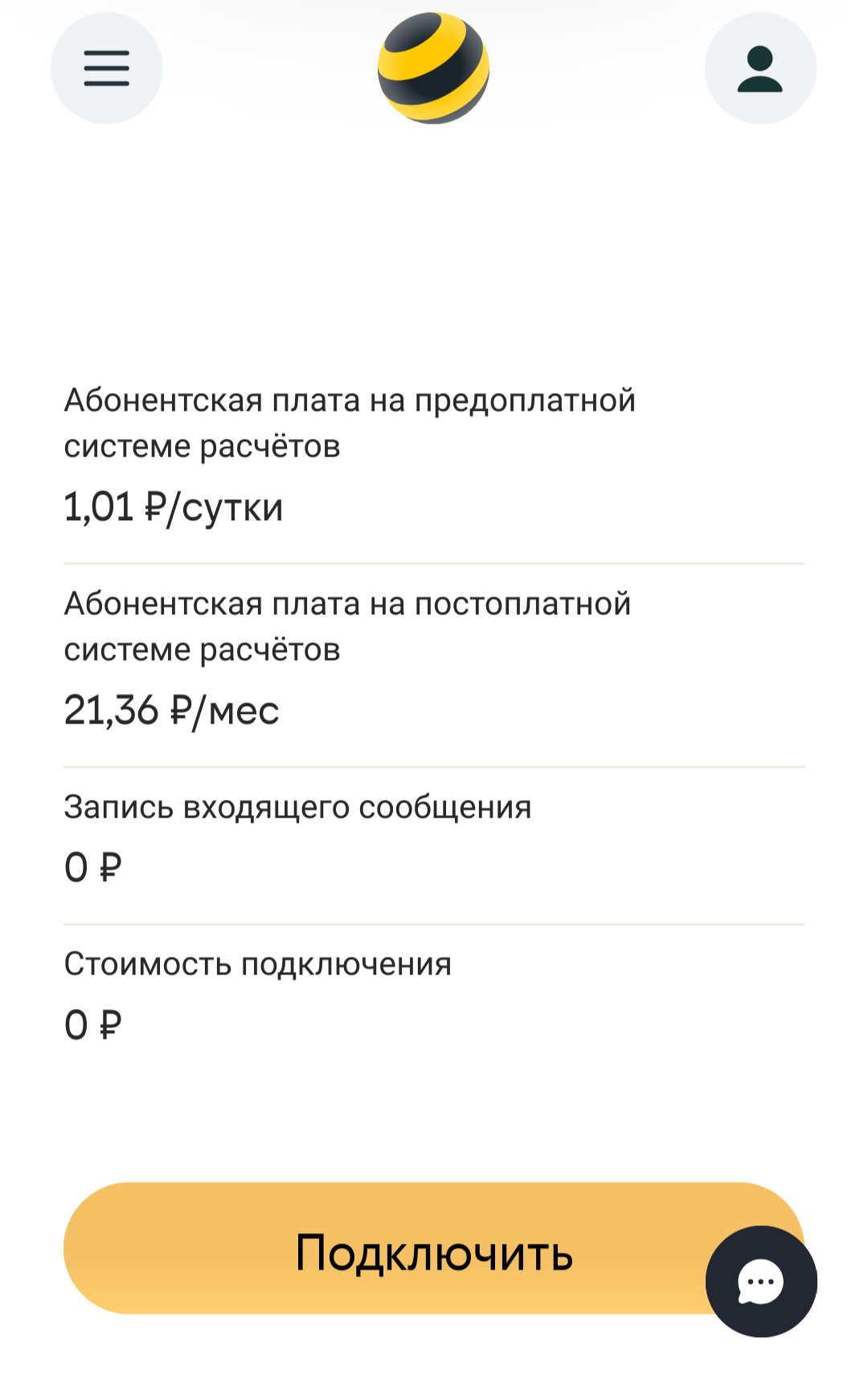Screen dimensions: 868x1379
Task: Click the word предоплатной in first row
Action: [526, 401]
